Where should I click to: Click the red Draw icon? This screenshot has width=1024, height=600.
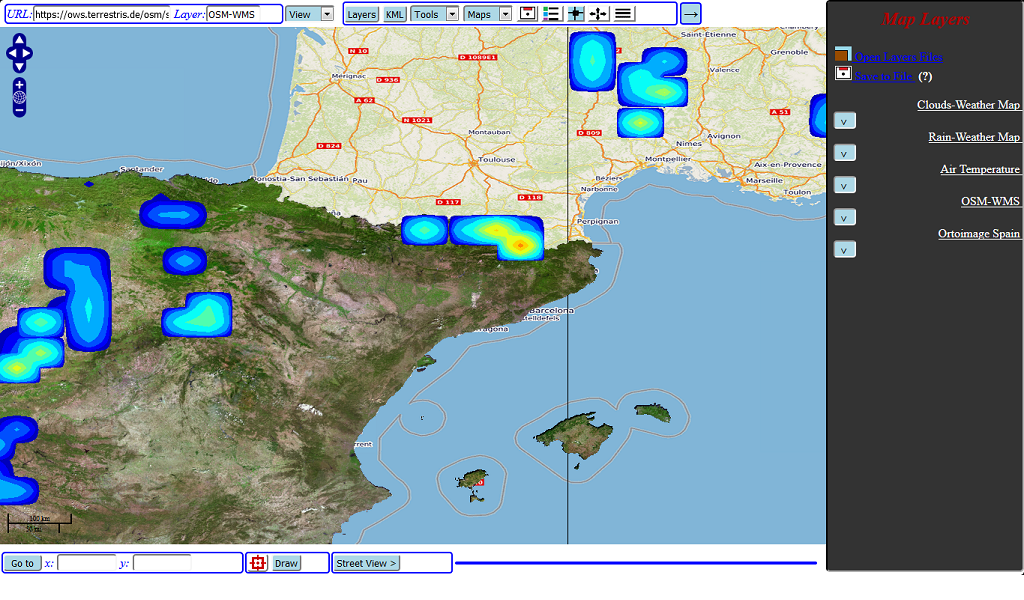257,563
